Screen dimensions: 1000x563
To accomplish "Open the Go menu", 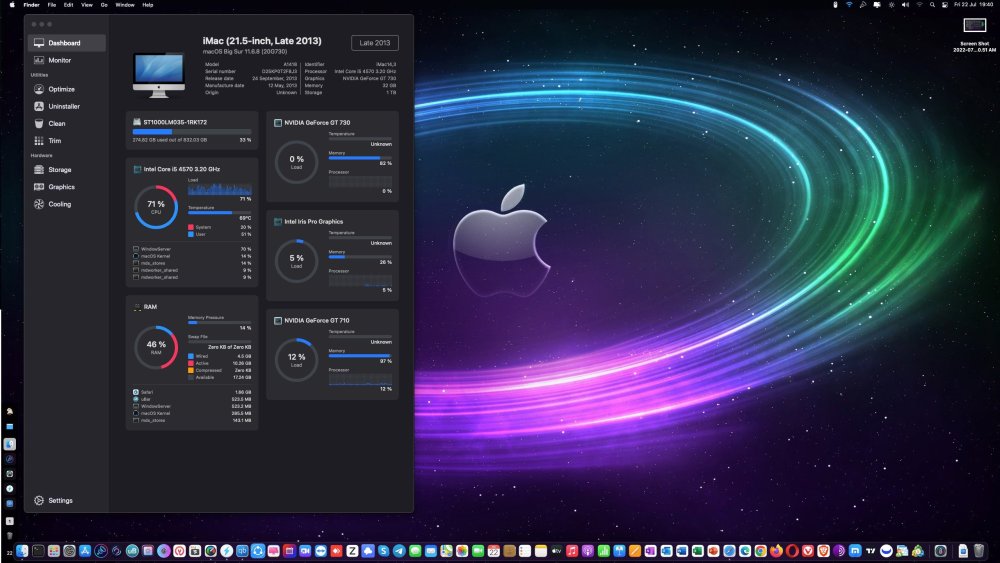I will (x=104, y=4).
